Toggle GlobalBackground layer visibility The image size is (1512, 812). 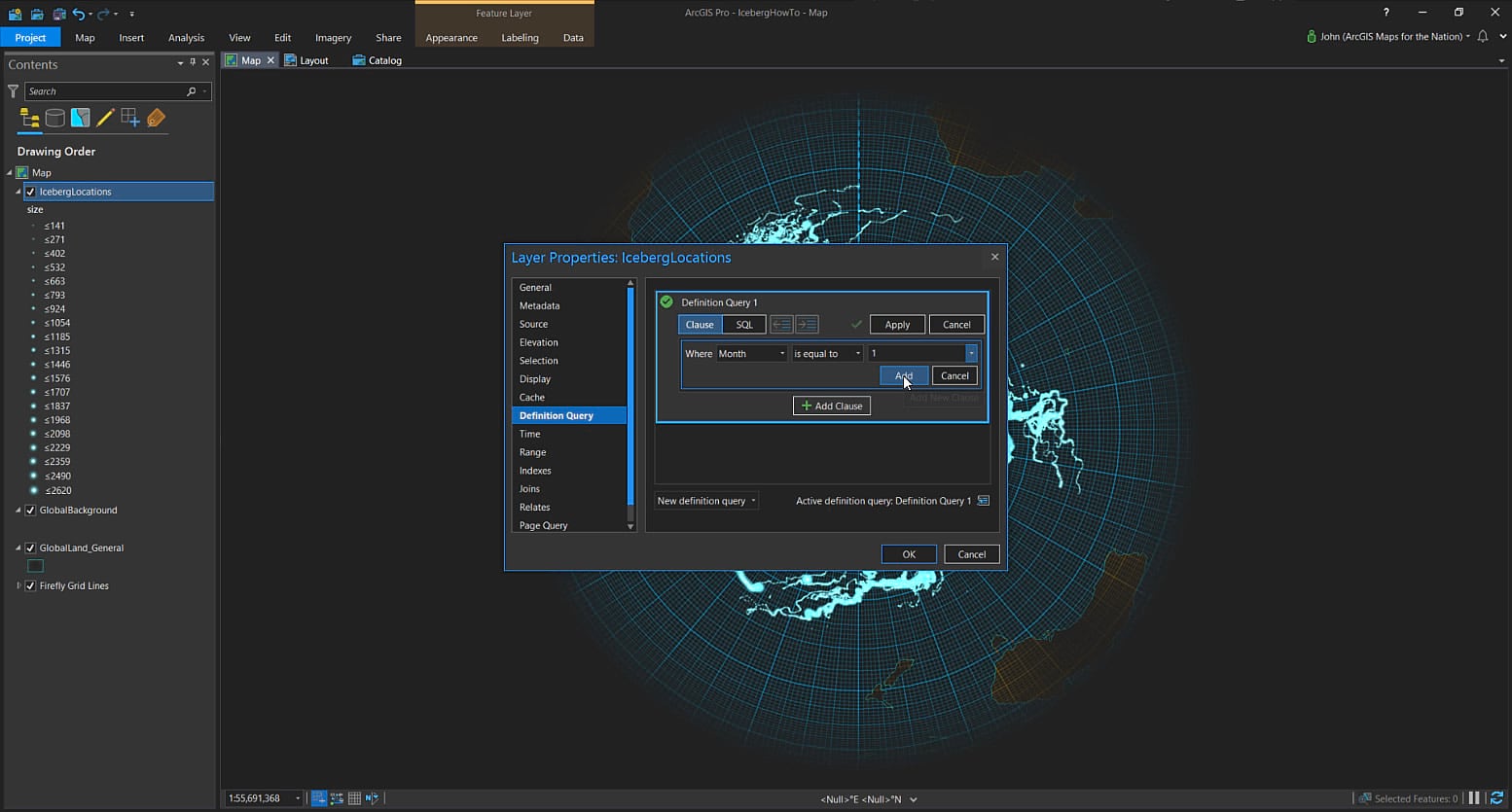pos(30,511)
